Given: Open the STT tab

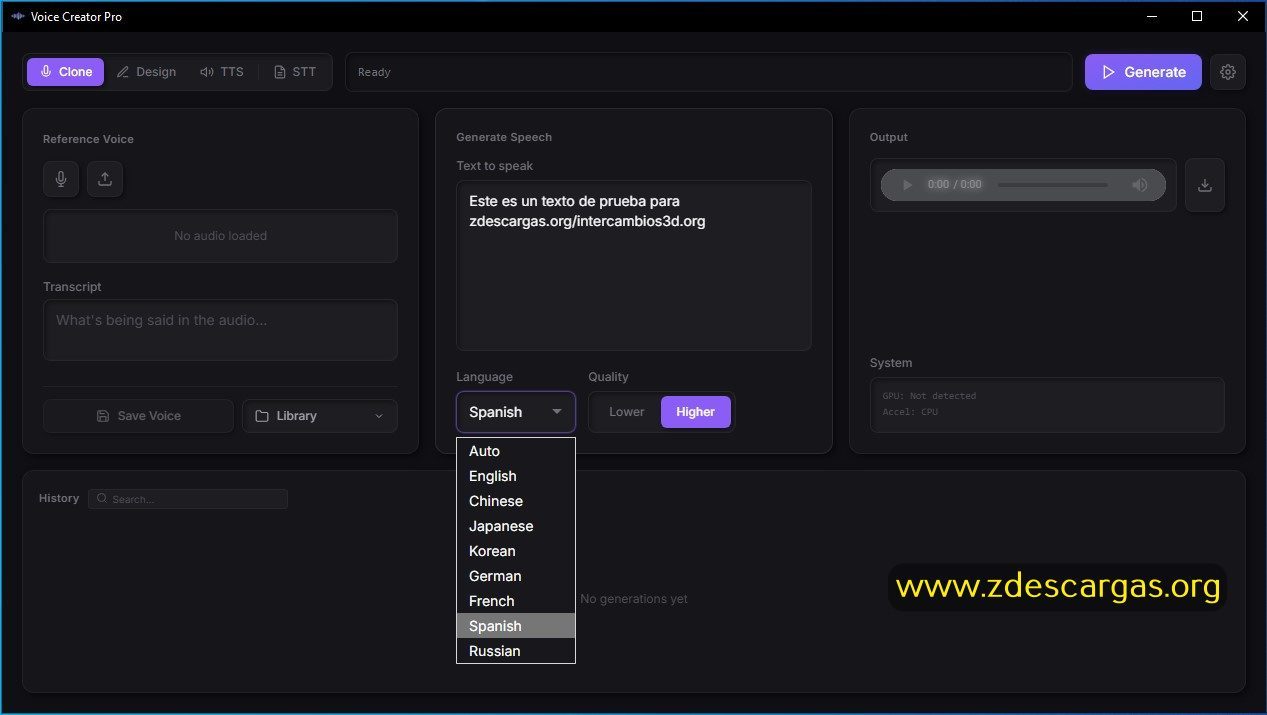Looking at the screenshot, I should [x=295, y=72].
